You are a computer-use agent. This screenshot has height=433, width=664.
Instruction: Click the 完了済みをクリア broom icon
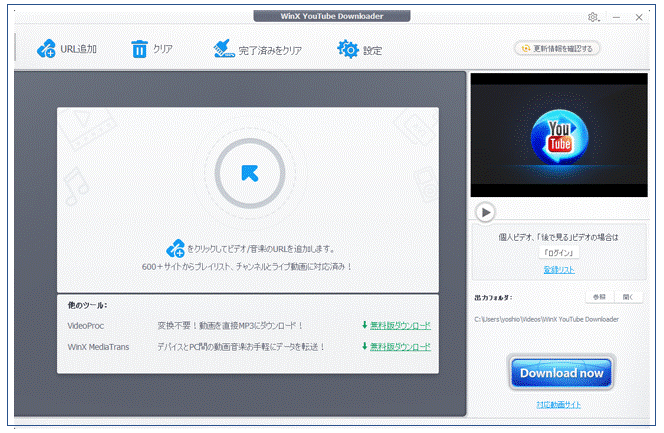coord(224,49)
